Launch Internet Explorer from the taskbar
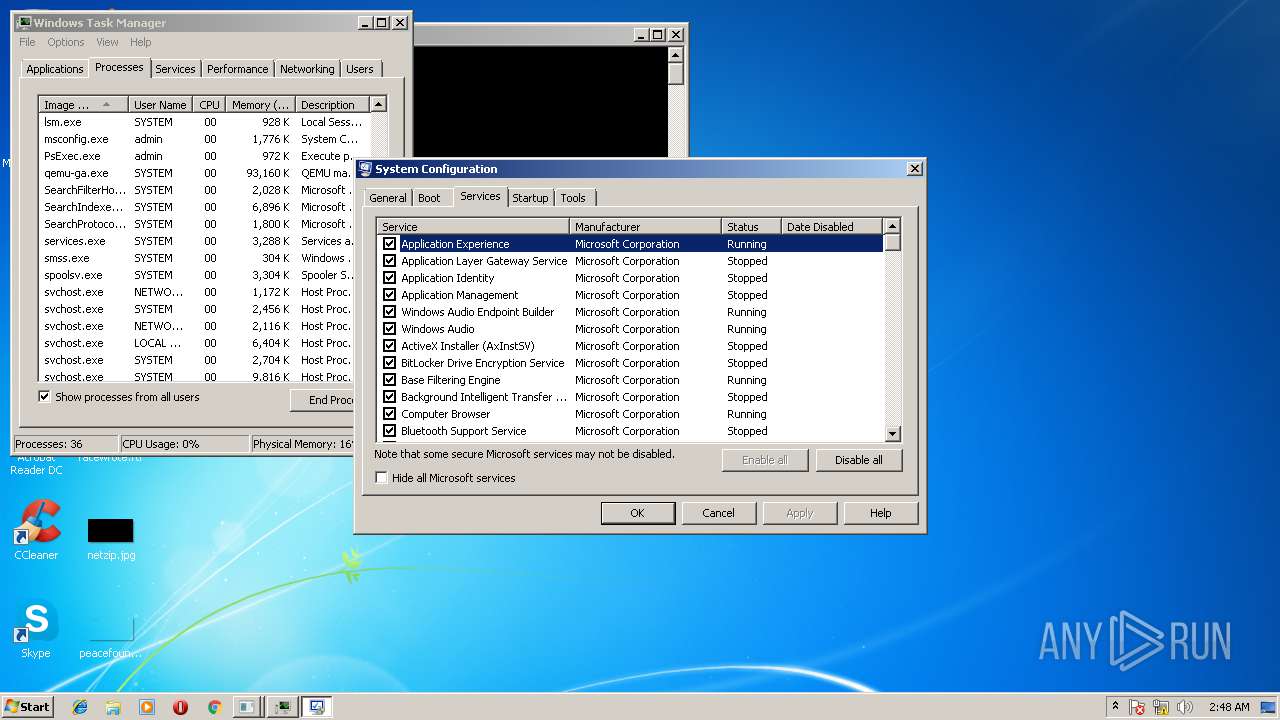The height and width of the screenshot is (720, 1280). click(80, 707)
